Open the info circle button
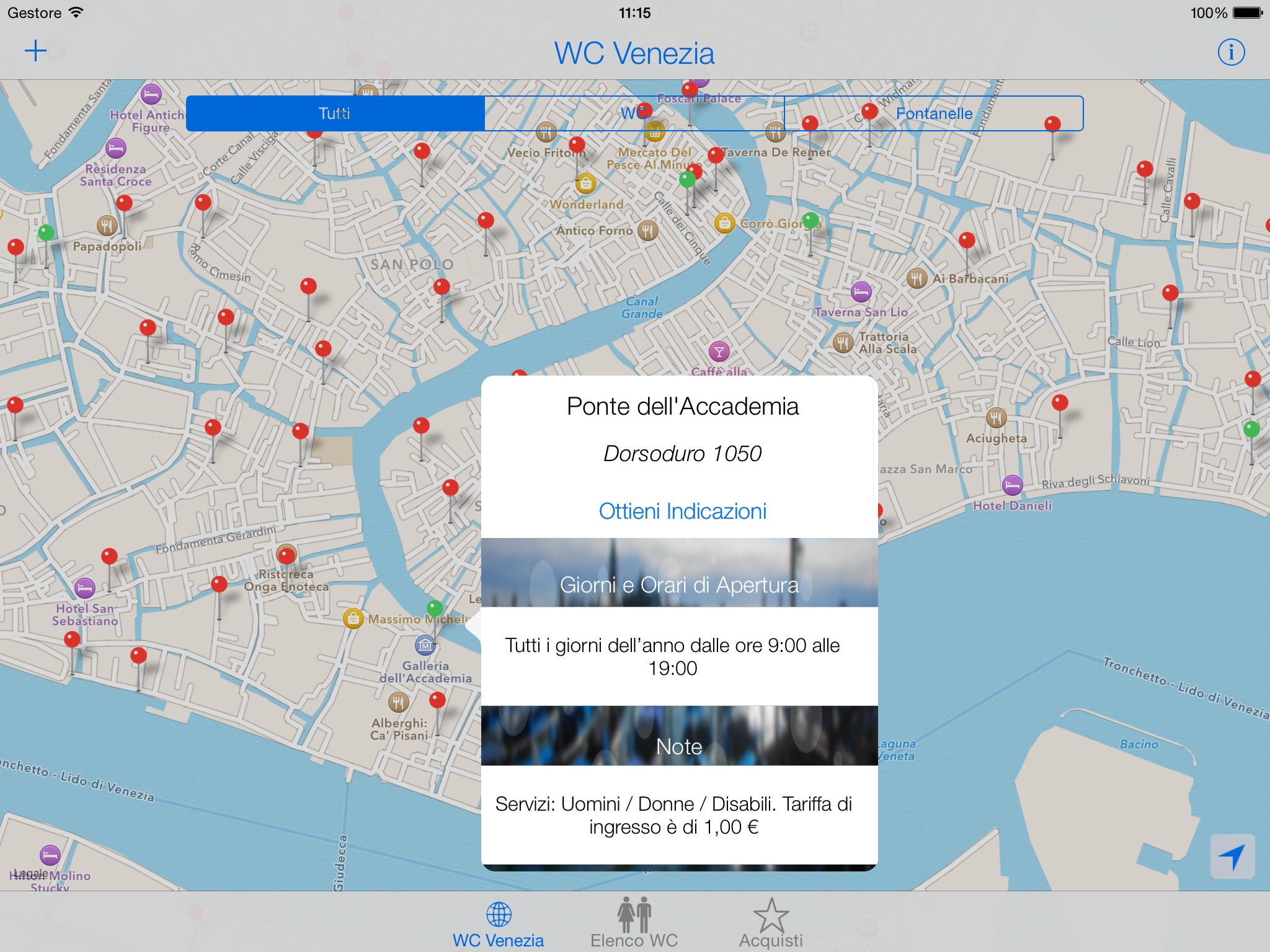This screenshot has height=952, width=1270. point(1231,52)
